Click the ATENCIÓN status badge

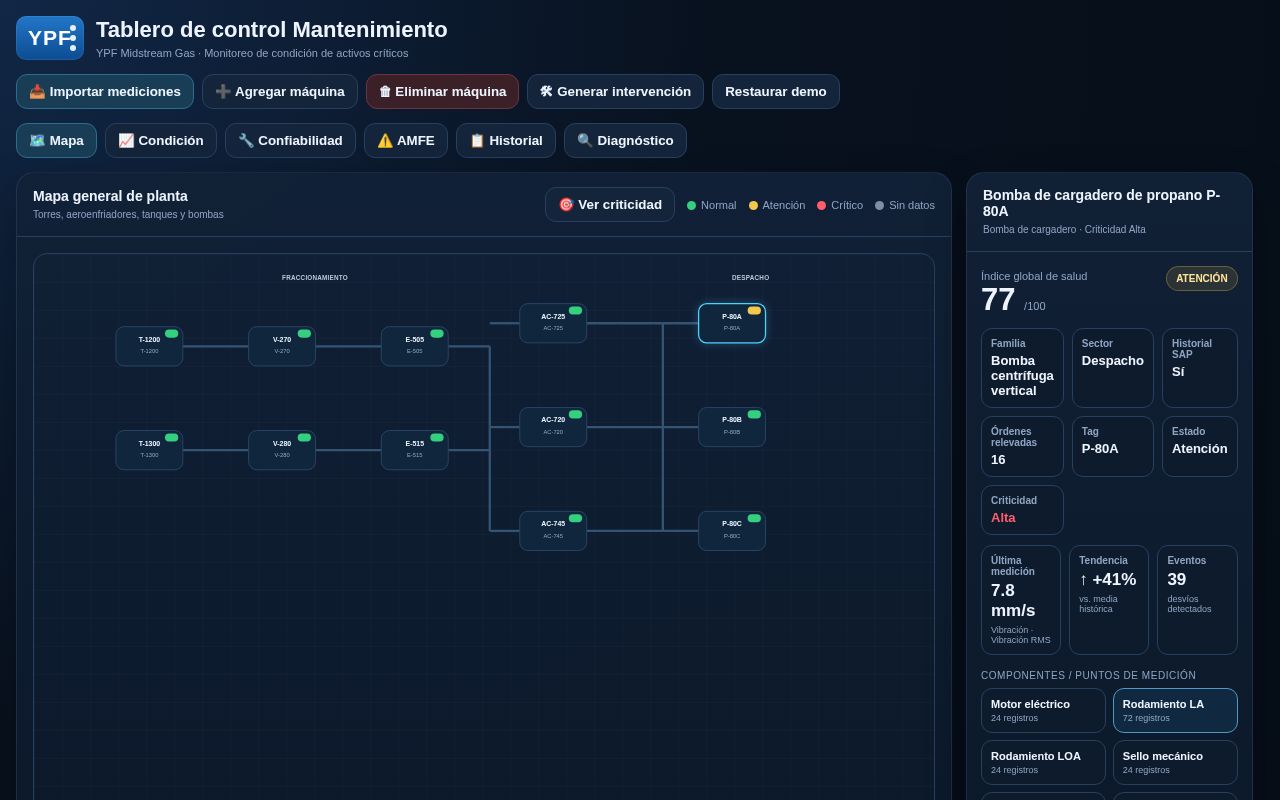click(x=1202, y=278)
